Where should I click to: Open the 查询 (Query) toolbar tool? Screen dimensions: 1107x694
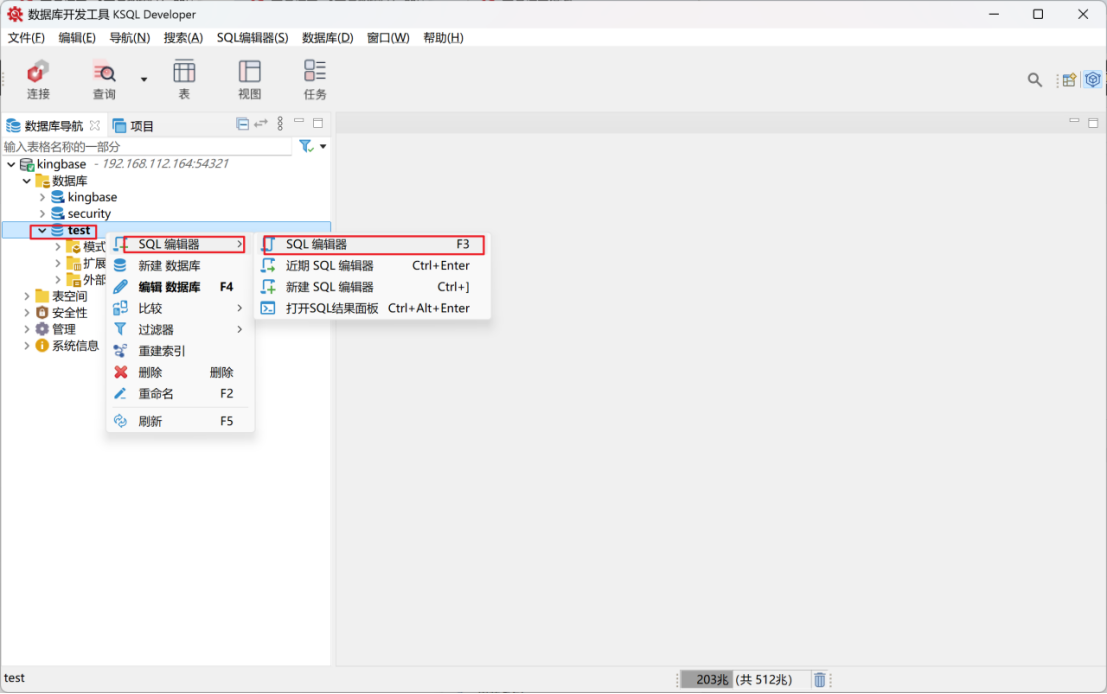[104, 79]
